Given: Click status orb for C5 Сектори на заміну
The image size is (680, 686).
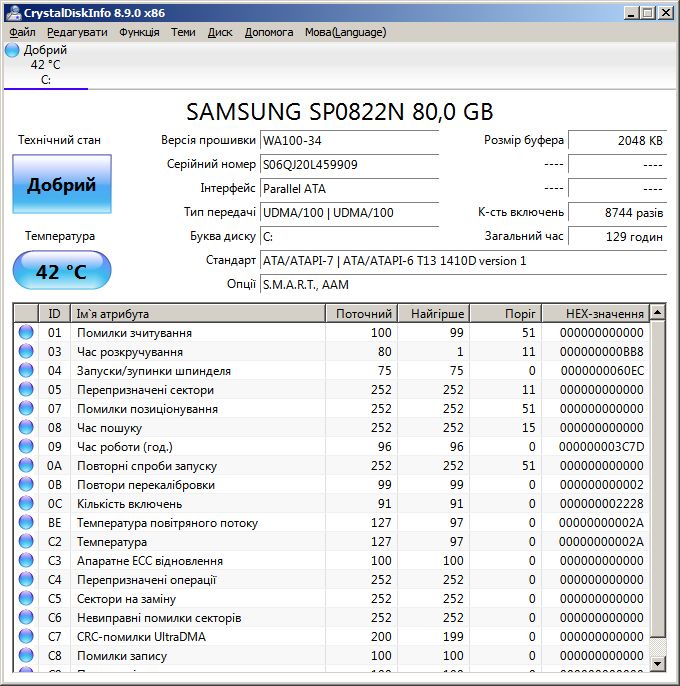Looking at the screenshot, I should point(26,598).
